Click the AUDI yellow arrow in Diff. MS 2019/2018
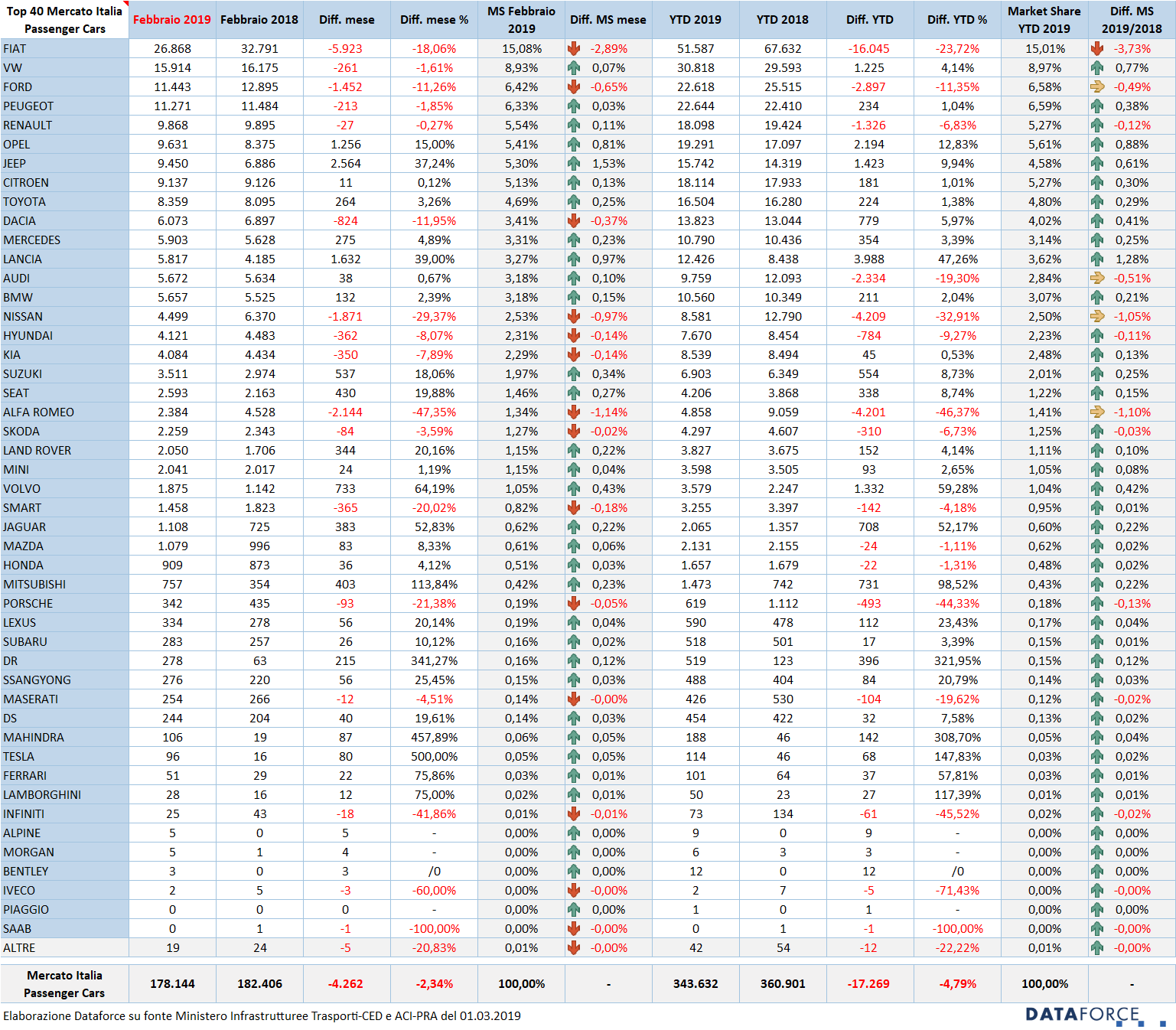Image resolution: width=1176 pixels, height=1030 pixels. [x=1097, y=278]
